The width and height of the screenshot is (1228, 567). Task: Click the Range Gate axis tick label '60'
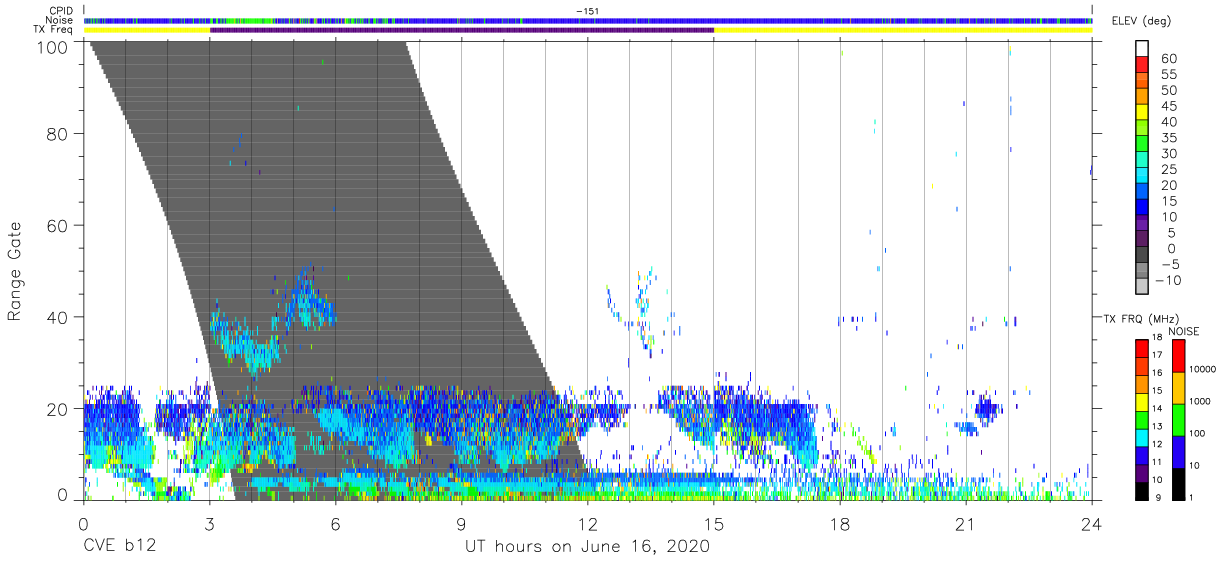(58, 225)
